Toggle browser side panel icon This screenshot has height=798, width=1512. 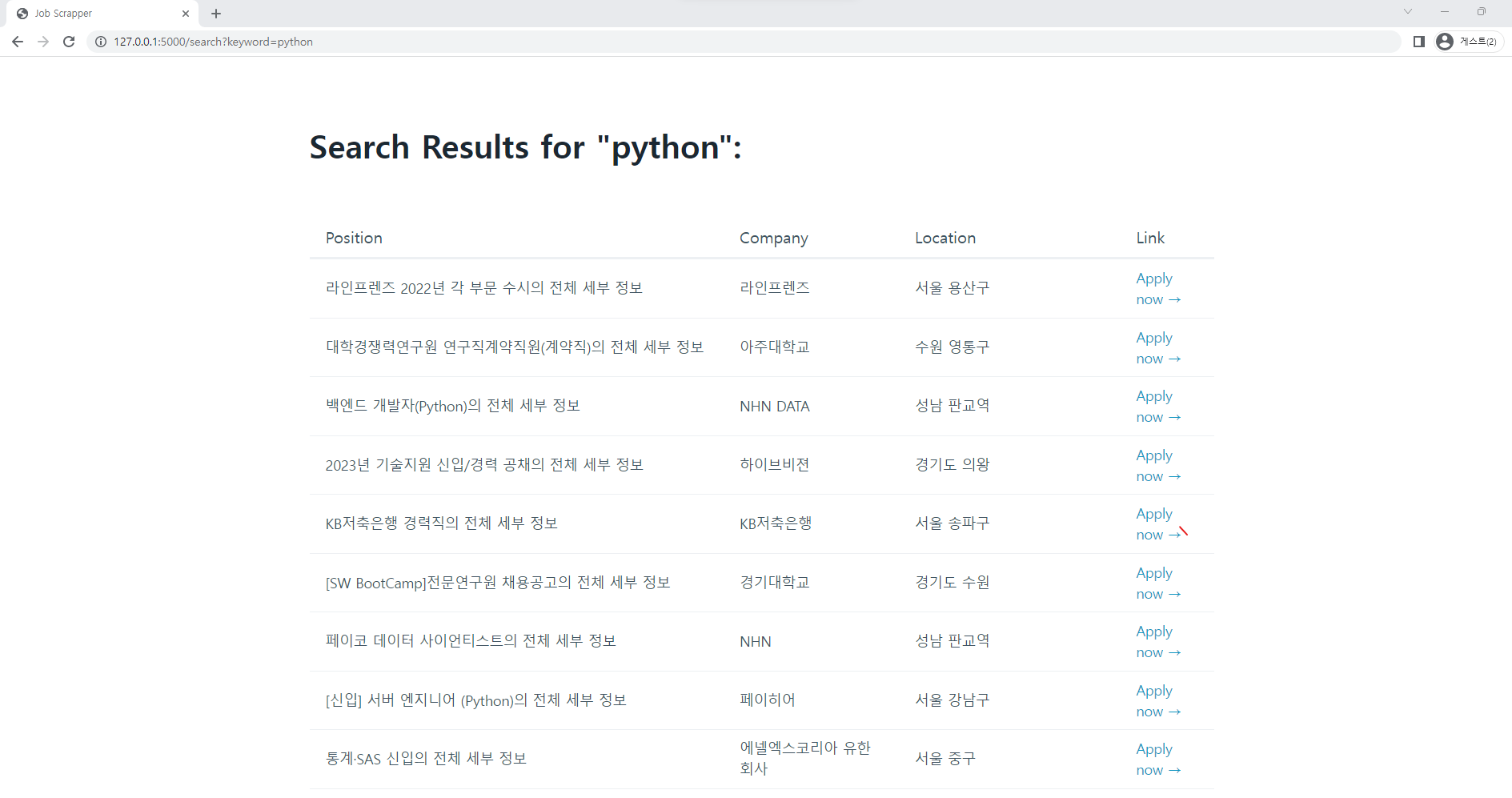tap(1419, 42)
